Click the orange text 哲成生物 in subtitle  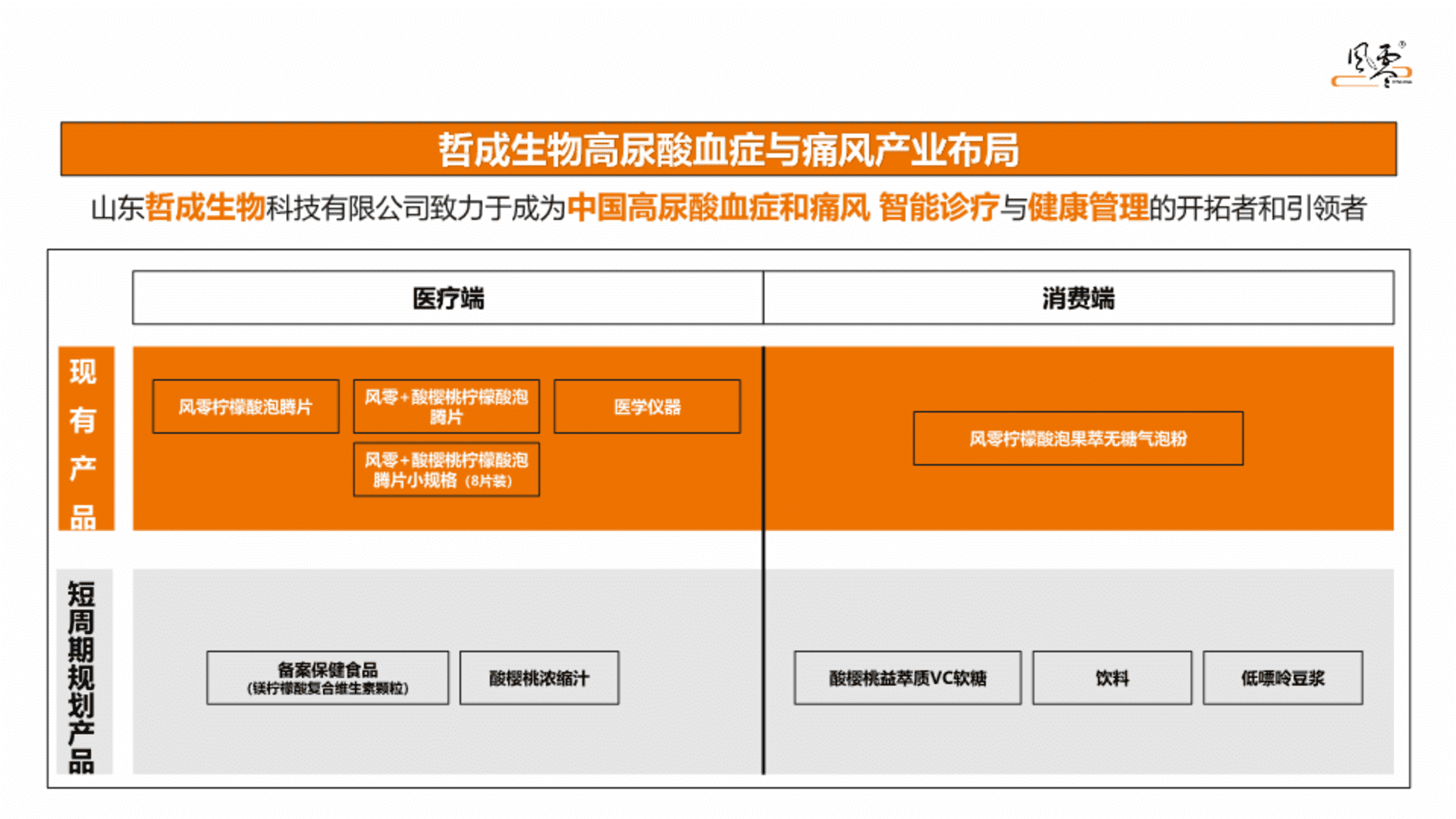pyautogui.click(x=204, y=208)
